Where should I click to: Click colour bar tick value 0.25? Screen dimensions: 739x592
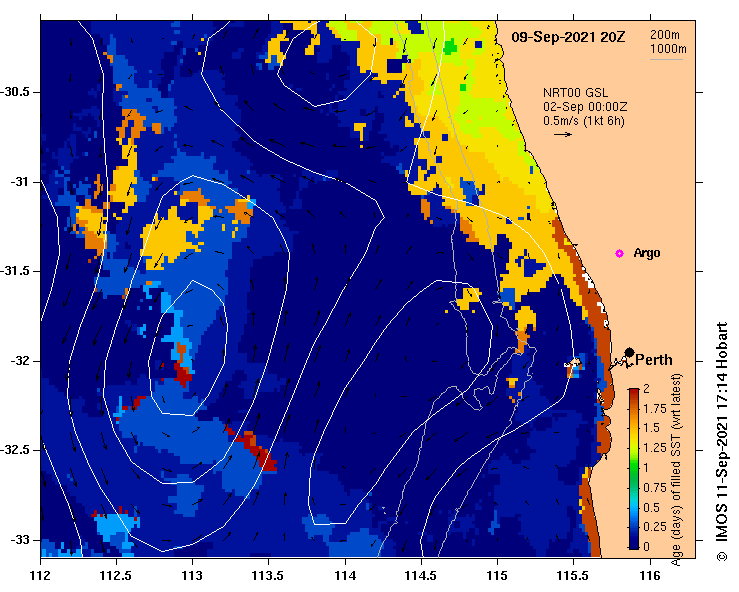coord(655,526)
